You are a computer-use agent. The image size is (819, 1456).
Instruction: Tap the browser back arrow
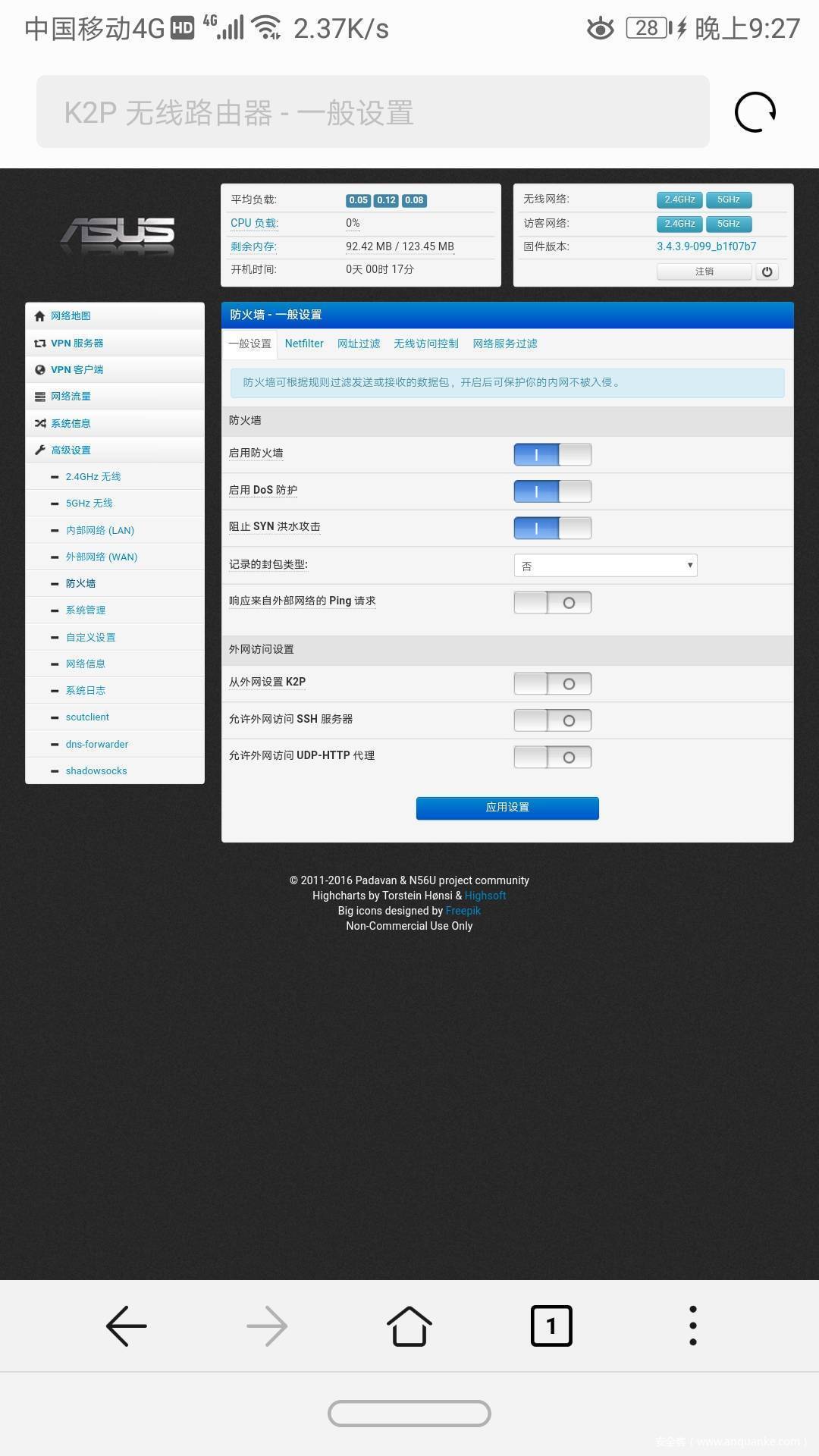(x=127, y=1326)
